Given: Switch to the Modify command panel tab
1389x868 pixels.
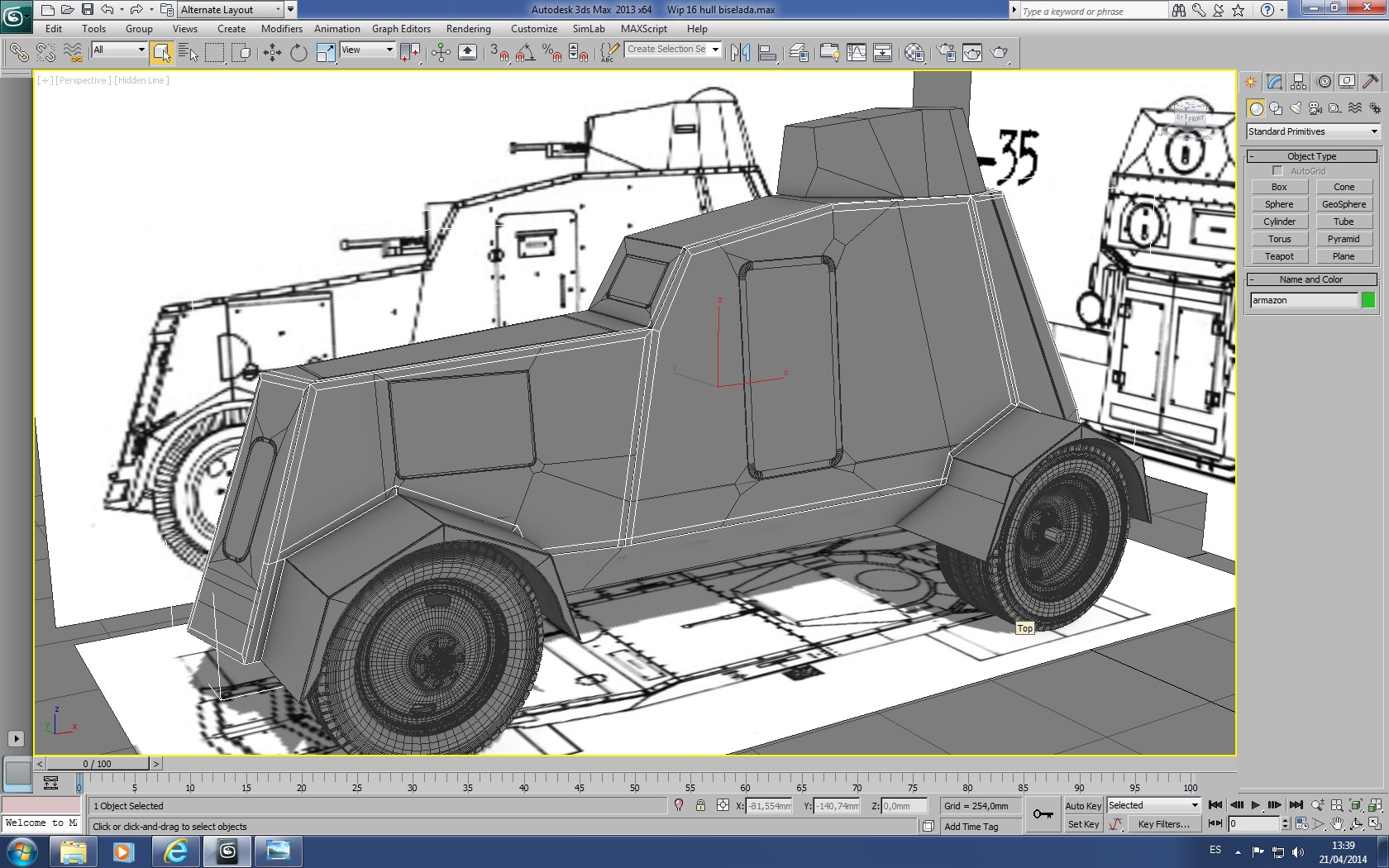Looking at the screenshot, I should (1274, 82).
